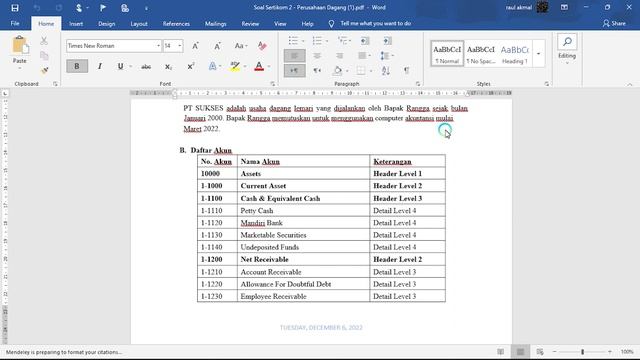Sort A to Z icon
The width and height of the screenshot is (640, 360).
pyautogui.click(x=386, y=71)
